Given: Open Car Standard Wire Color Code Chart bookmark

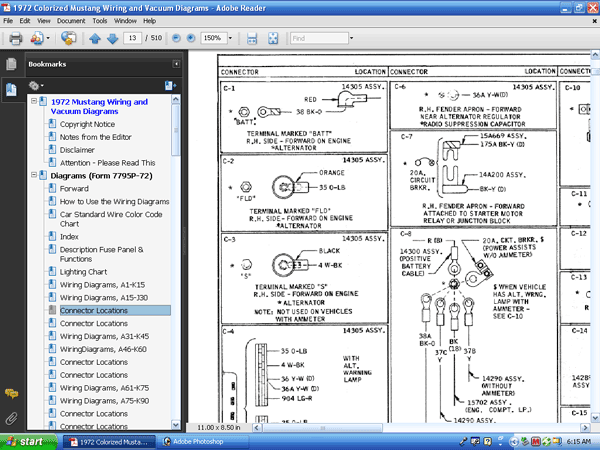Looking at the screenshot, I should pyautogui.click(x=111, y=219).
